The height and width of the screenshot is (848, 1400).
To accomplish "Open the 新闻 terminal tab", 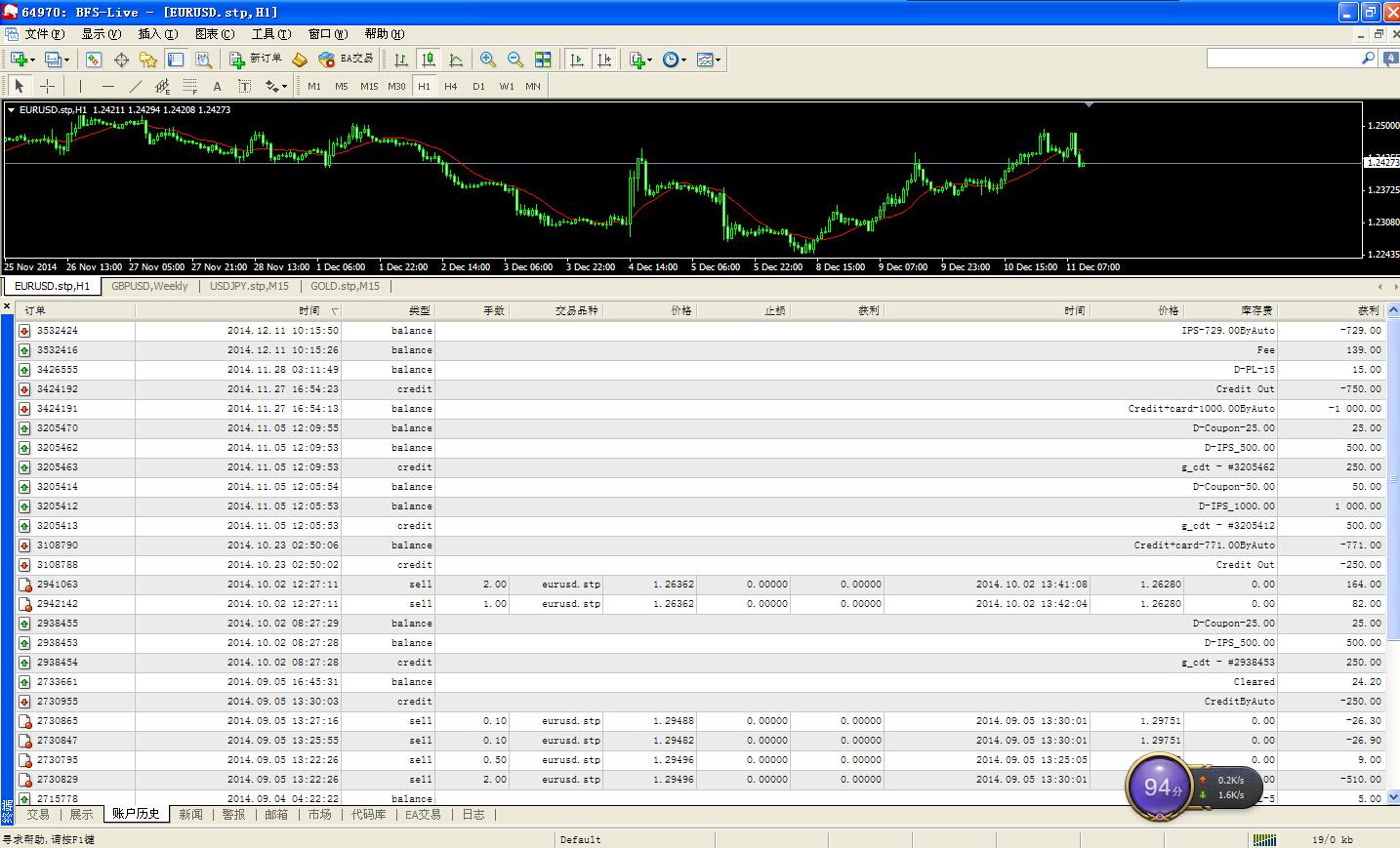I will point(190,814).
